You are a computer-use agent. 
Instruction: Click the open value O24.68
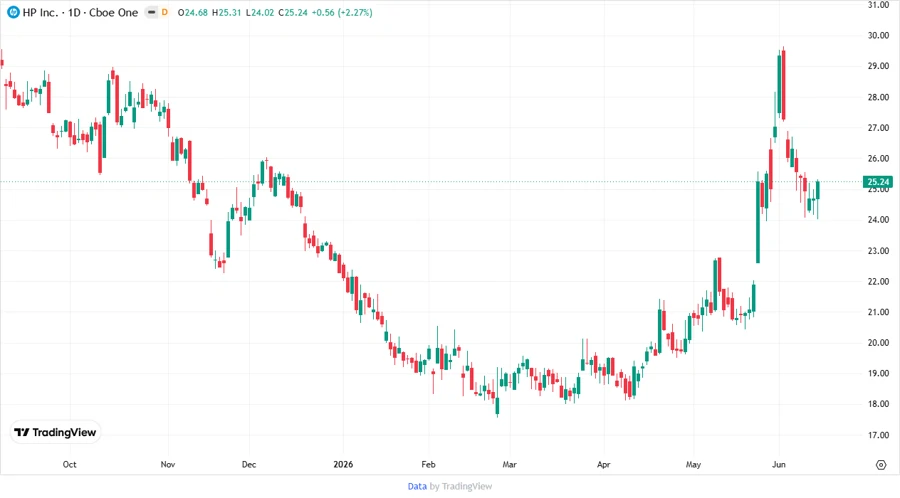[193, 12]
